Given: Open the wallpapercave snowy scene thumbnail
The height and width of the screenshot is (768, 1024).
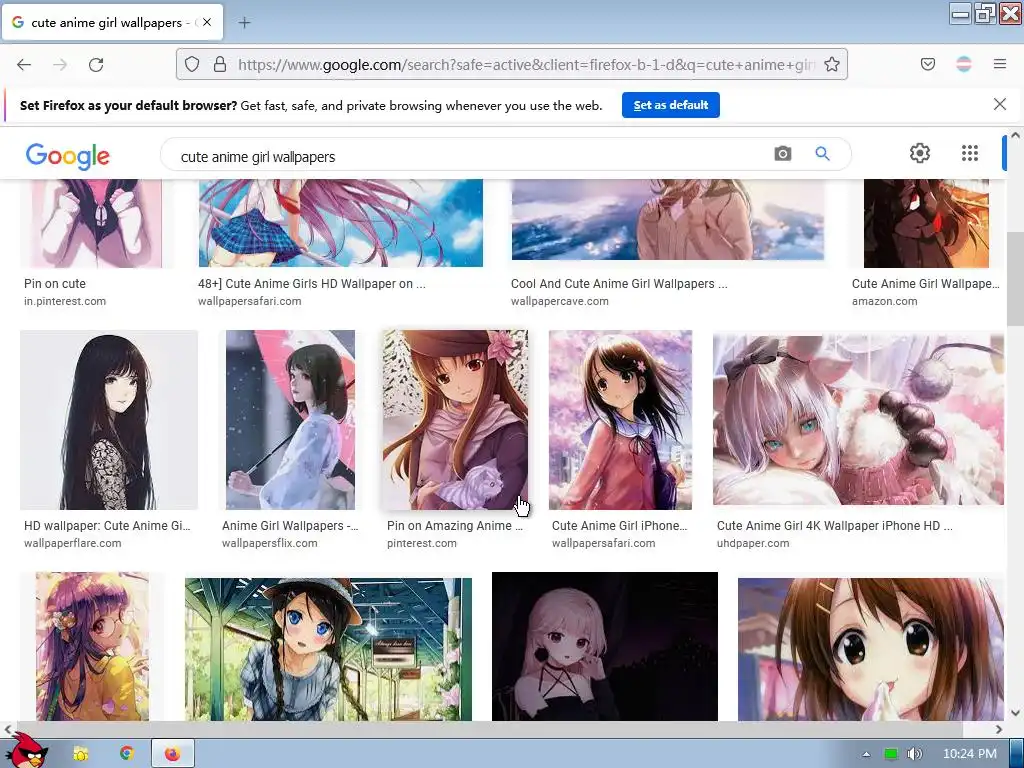Looking at the screenshot, I should [667, 220].
